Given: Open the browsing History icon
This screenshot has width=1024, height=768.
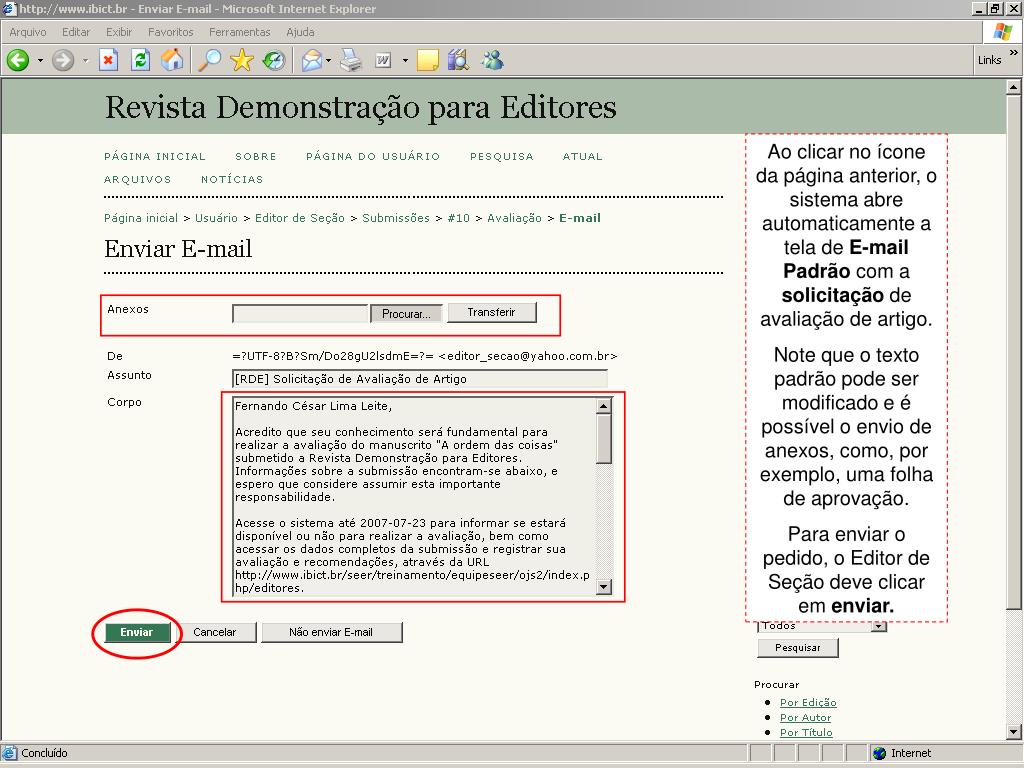Looking at the screenshot, I should (274, 61).
